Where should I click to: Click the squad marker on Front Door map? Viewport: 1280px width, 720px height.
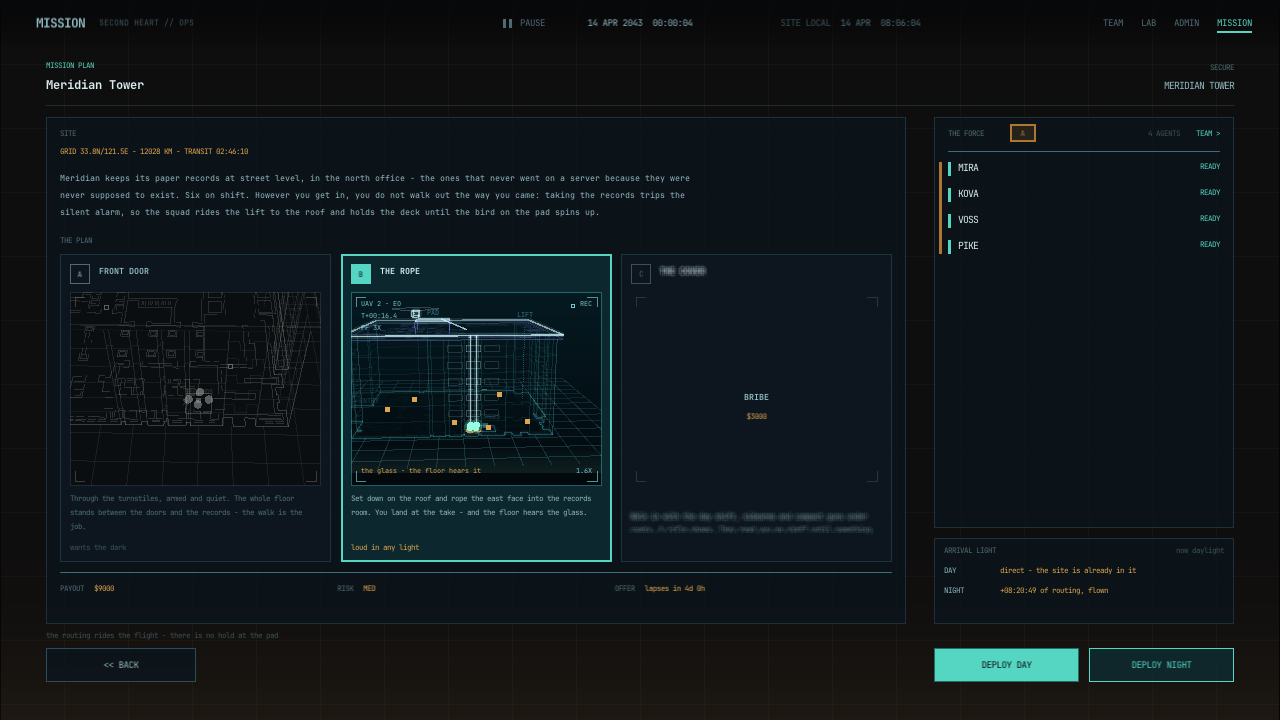(x=198, y=398)
